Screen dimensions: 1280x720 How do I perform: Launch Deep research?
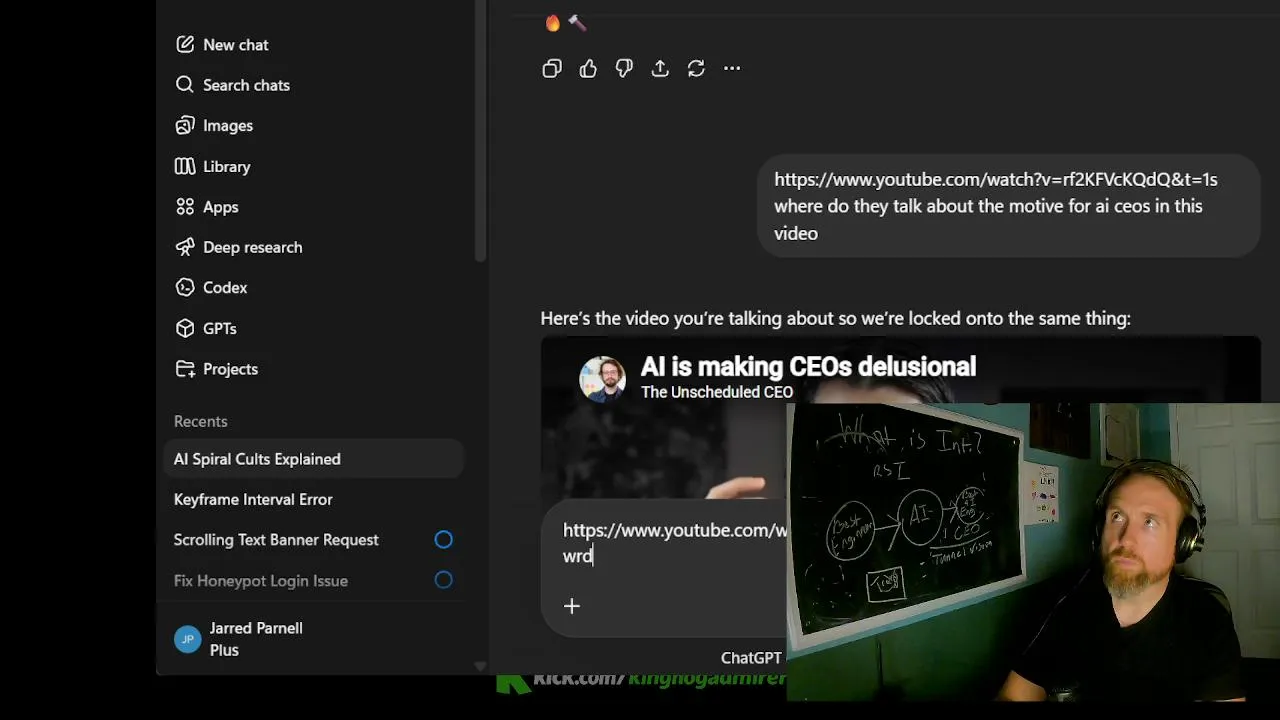(314, 247)
